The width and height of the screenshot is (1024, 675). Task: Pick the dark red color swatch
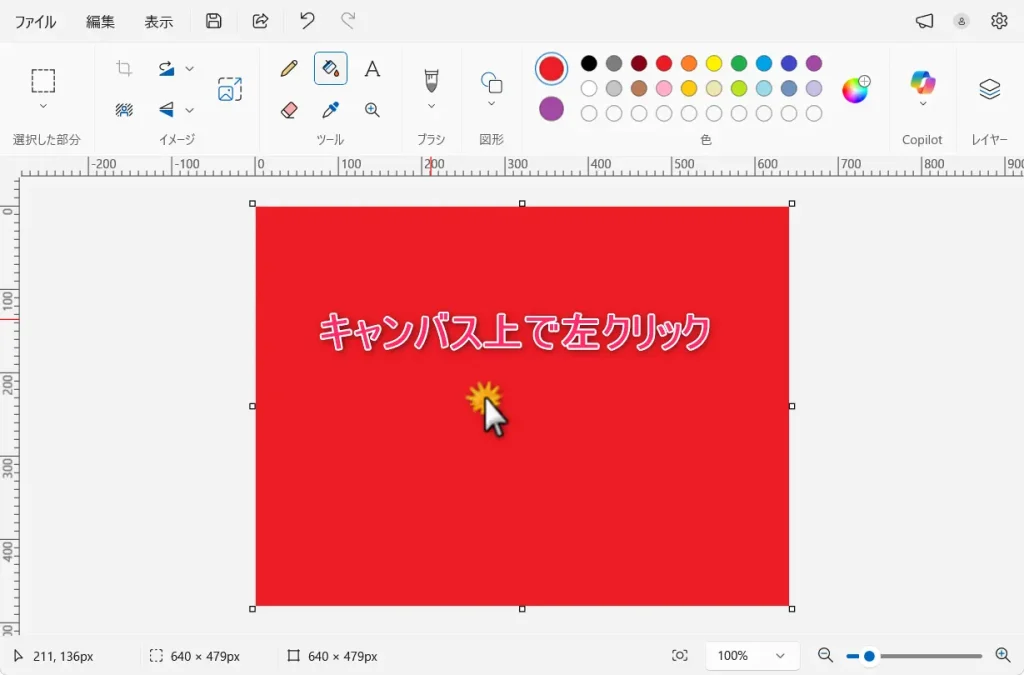pos(639,63)
